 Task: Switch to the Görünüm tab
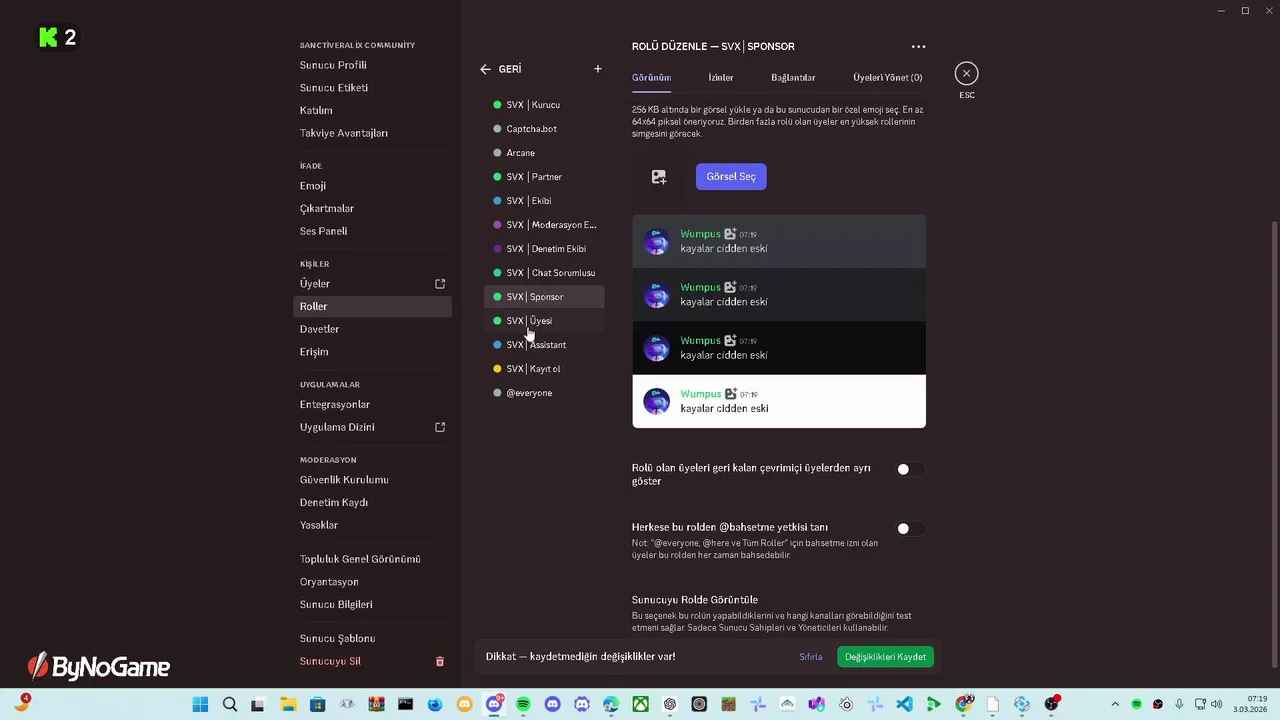point(651,77)
